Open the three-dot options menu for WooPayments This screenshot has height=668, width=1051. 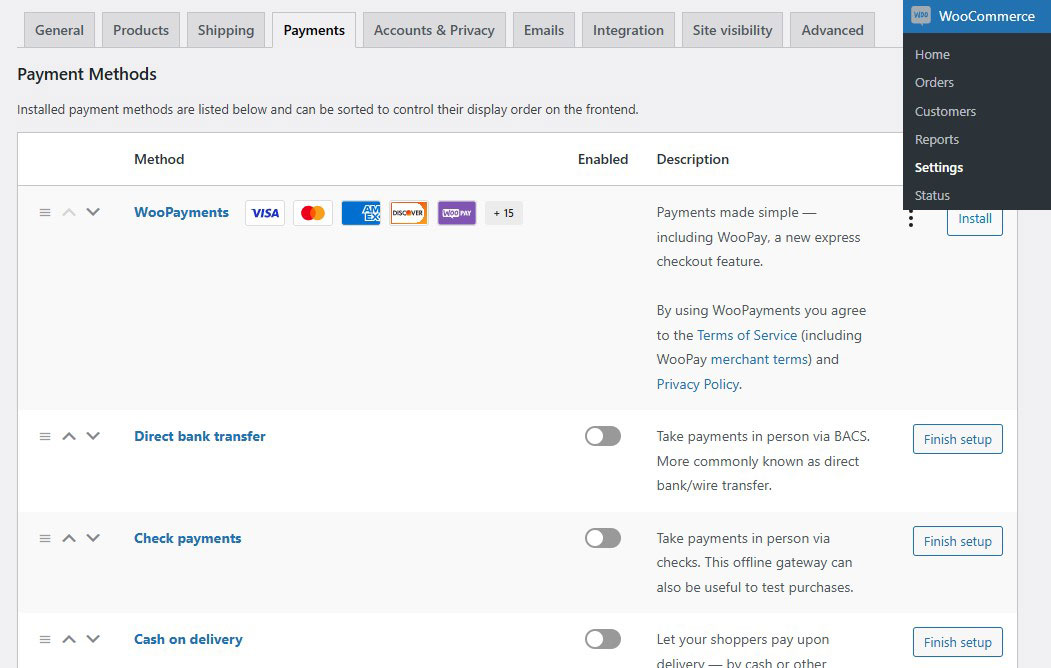(910, 219)
